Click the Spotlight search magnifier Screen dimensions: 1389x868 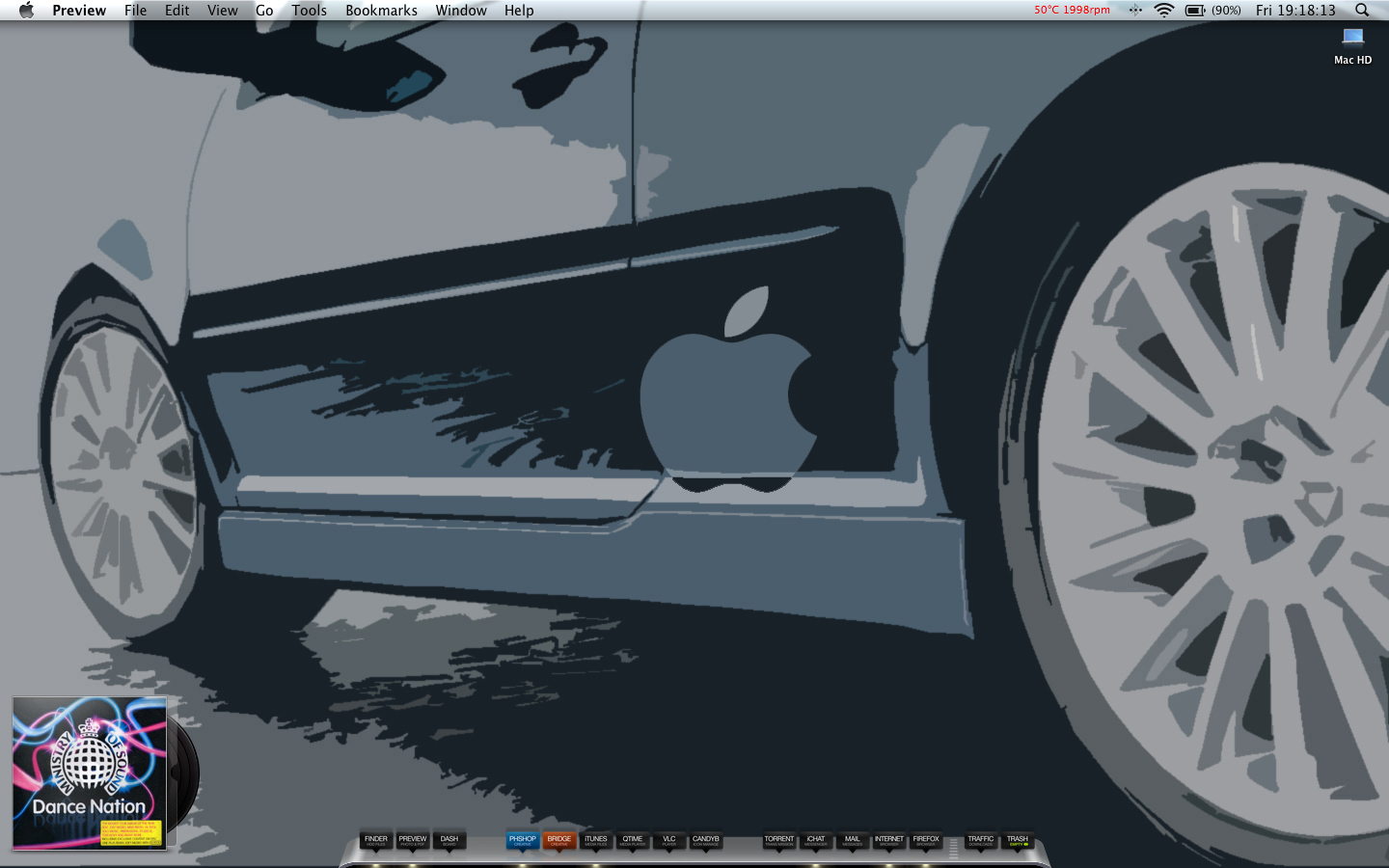pos(1362,10)
